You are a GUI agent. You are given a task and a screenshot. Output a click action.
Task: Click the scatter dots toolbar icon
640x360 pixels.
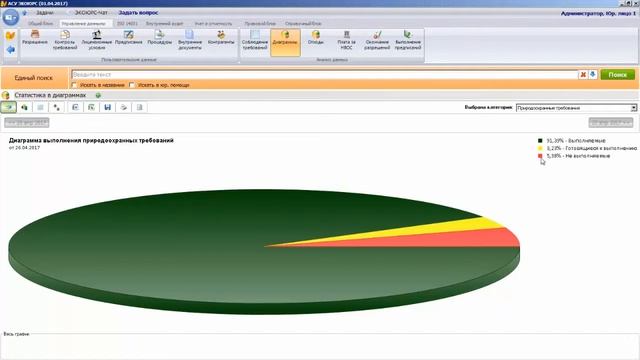57,107
